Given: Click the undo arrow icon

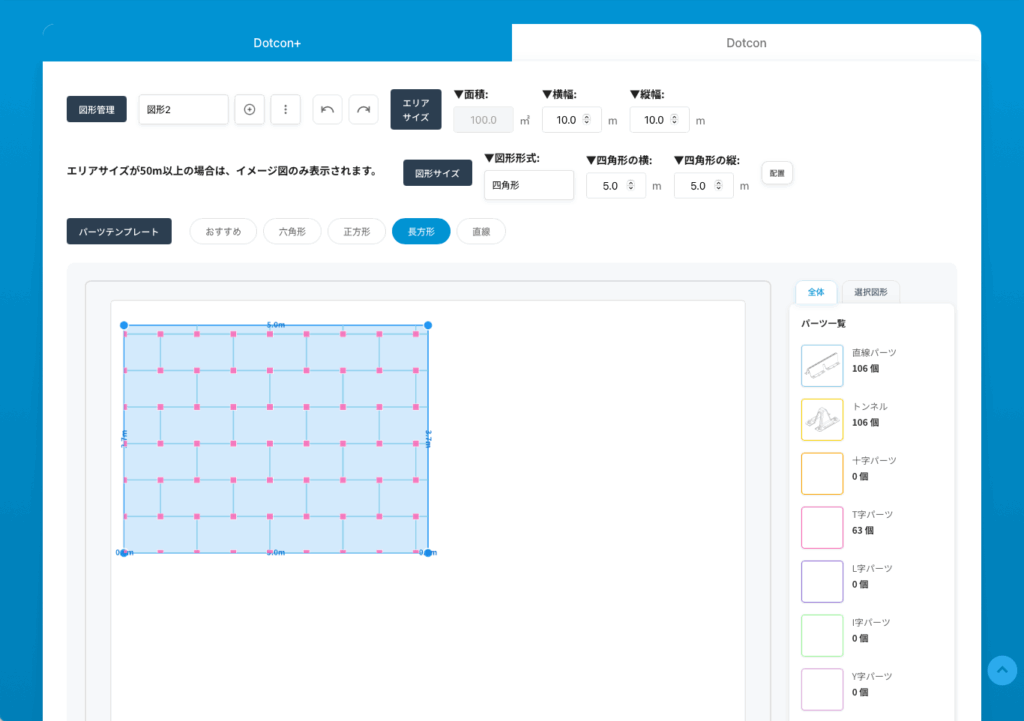Looking at the screenshot, I should [327, 110].
